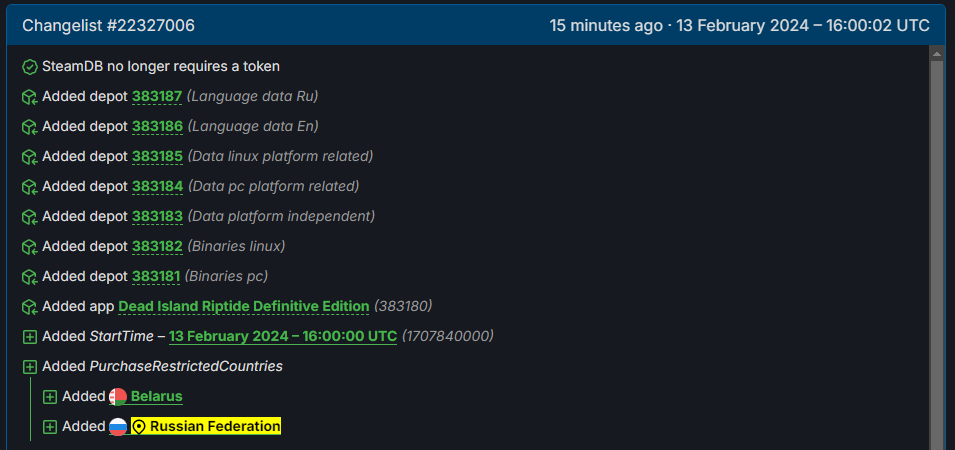Click the app ID text (383180)
This screenshot has width=955, height=450.
pos(403,306)
